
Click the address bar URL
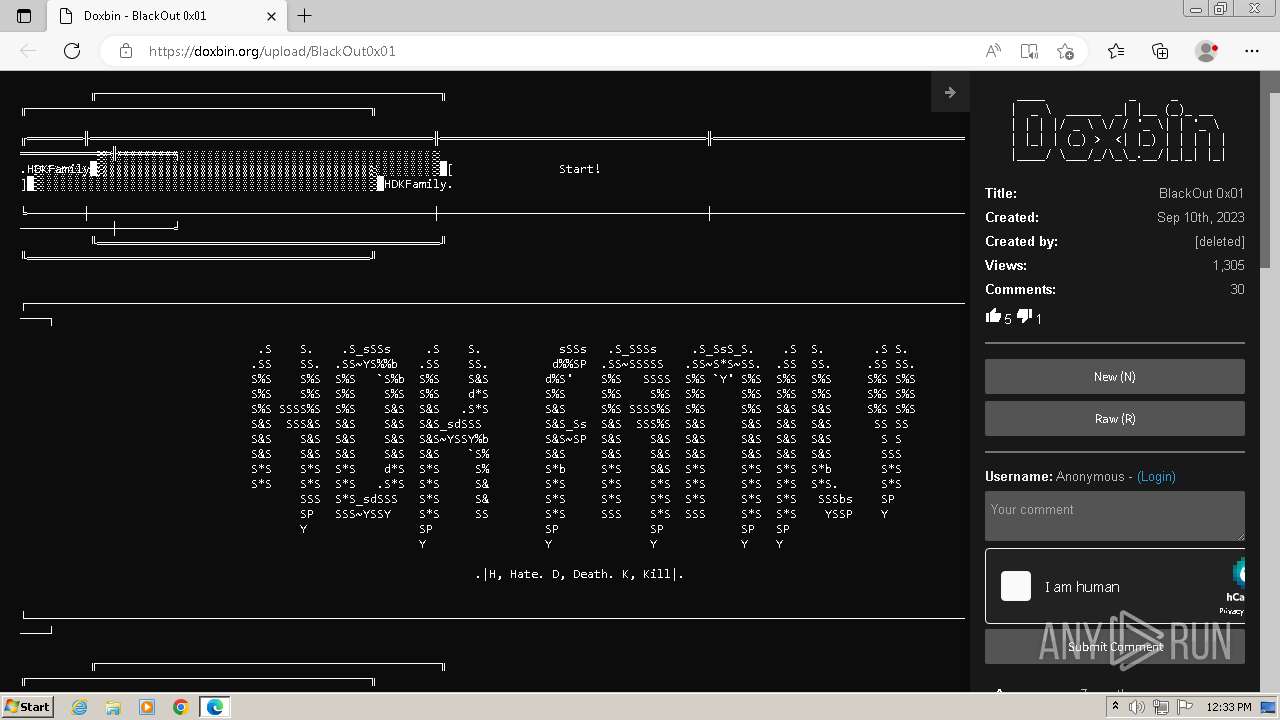pyautogui.click(x=272, y=51)
